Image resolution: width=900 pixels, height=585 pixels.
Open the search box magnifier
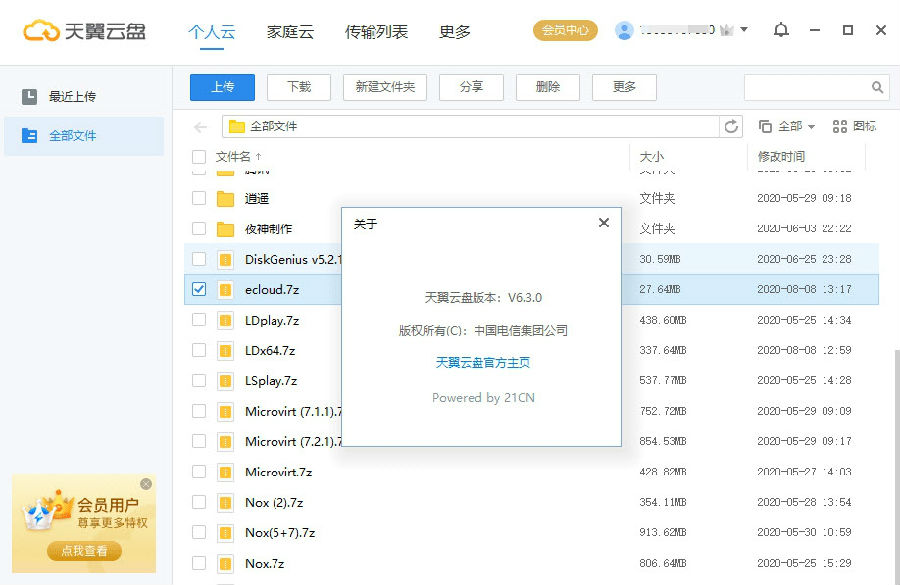coord(878,87)
